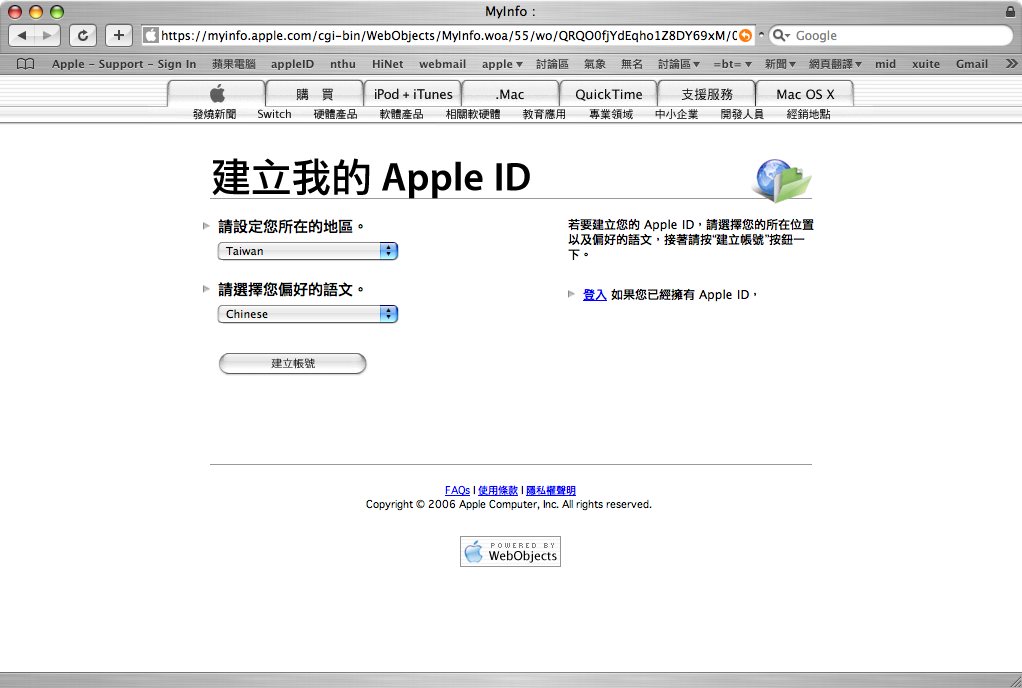Go forward with the Safari forward arrow

(x=47, y=35)
